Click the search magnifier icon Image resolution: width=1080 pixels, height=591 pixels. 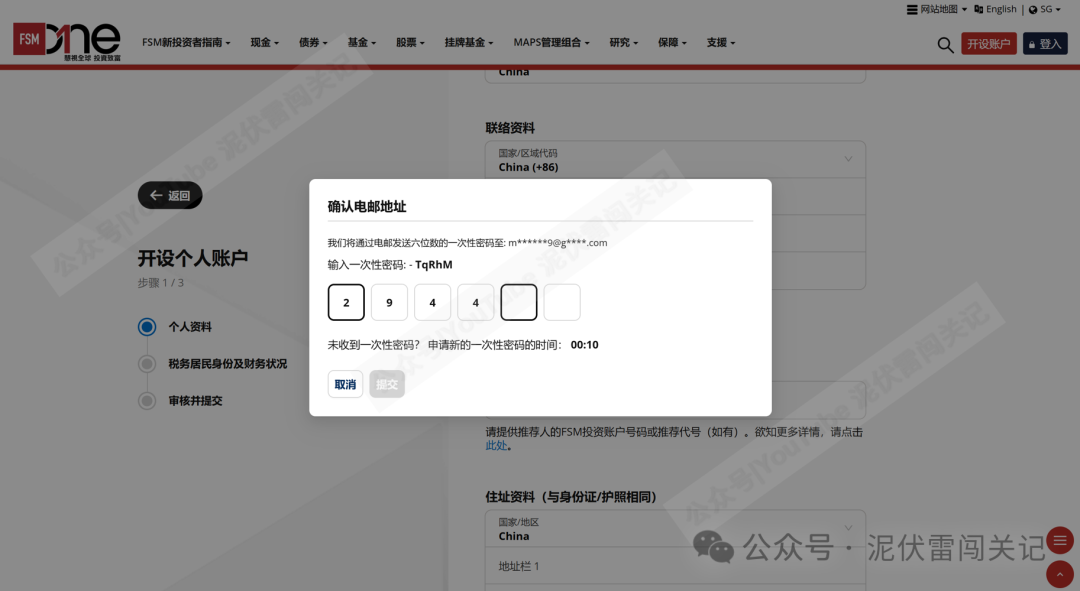(945, 44)
